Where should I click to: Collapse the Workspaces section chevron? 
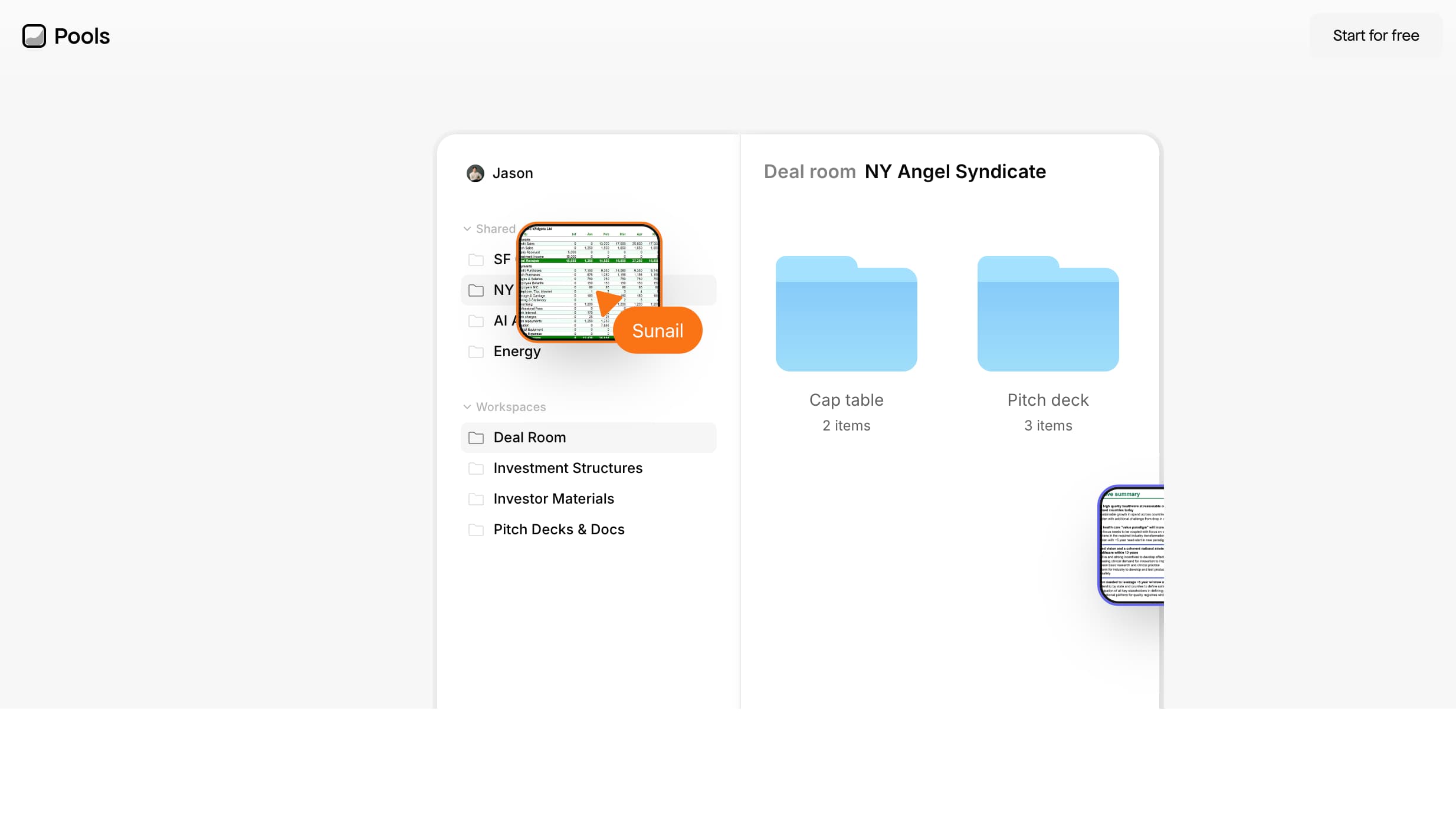[467, 407]
